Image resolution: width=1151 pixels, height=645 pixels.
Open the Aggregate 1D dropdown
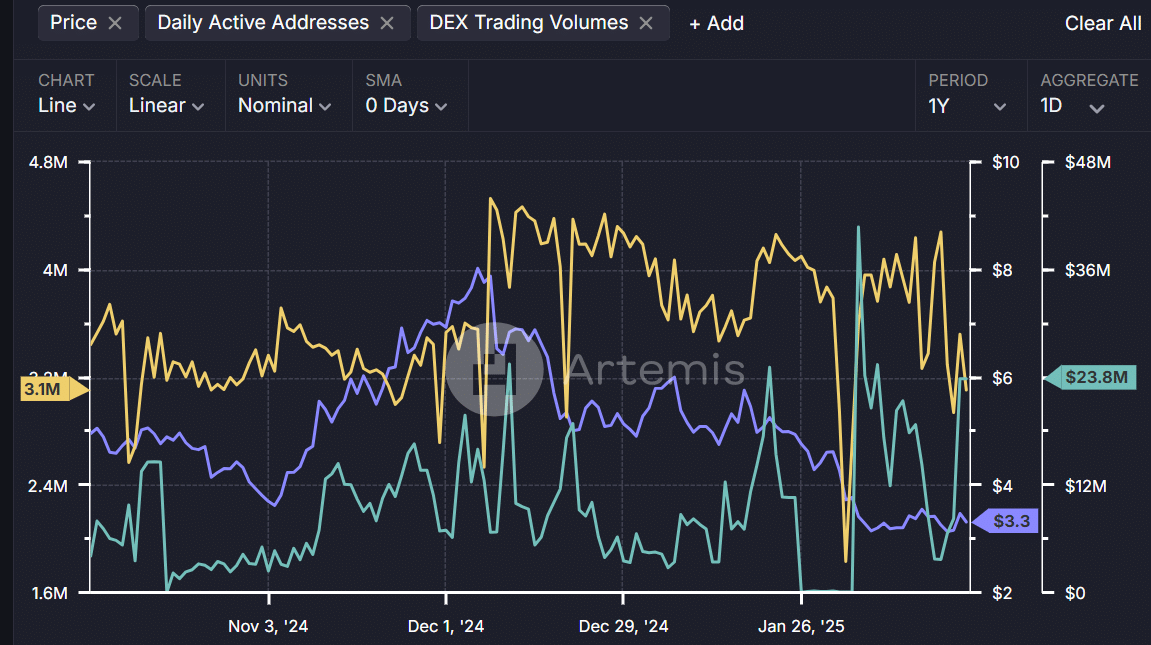[x=1072, y=105]
